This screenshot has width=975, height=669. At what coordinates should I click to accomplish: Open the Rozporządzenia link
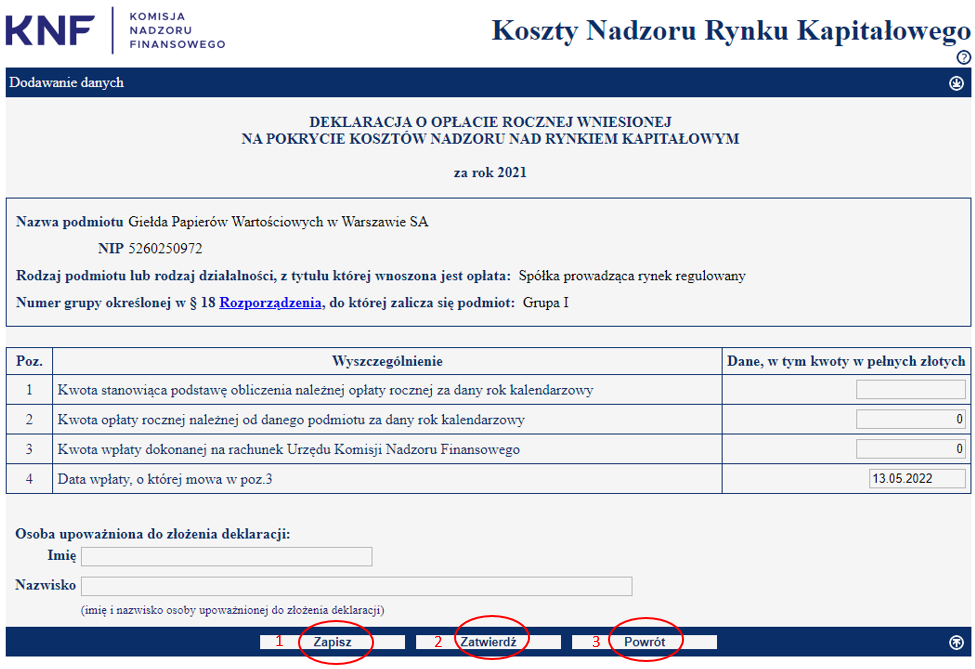[x=270, y=302]
